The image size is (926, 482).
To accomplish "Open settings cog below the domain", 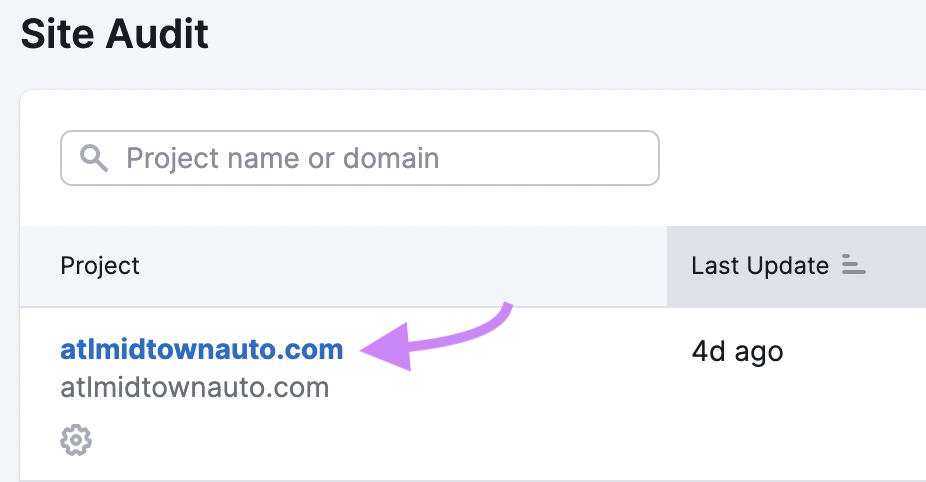I will pyautogui.click(x=76, y=440).
